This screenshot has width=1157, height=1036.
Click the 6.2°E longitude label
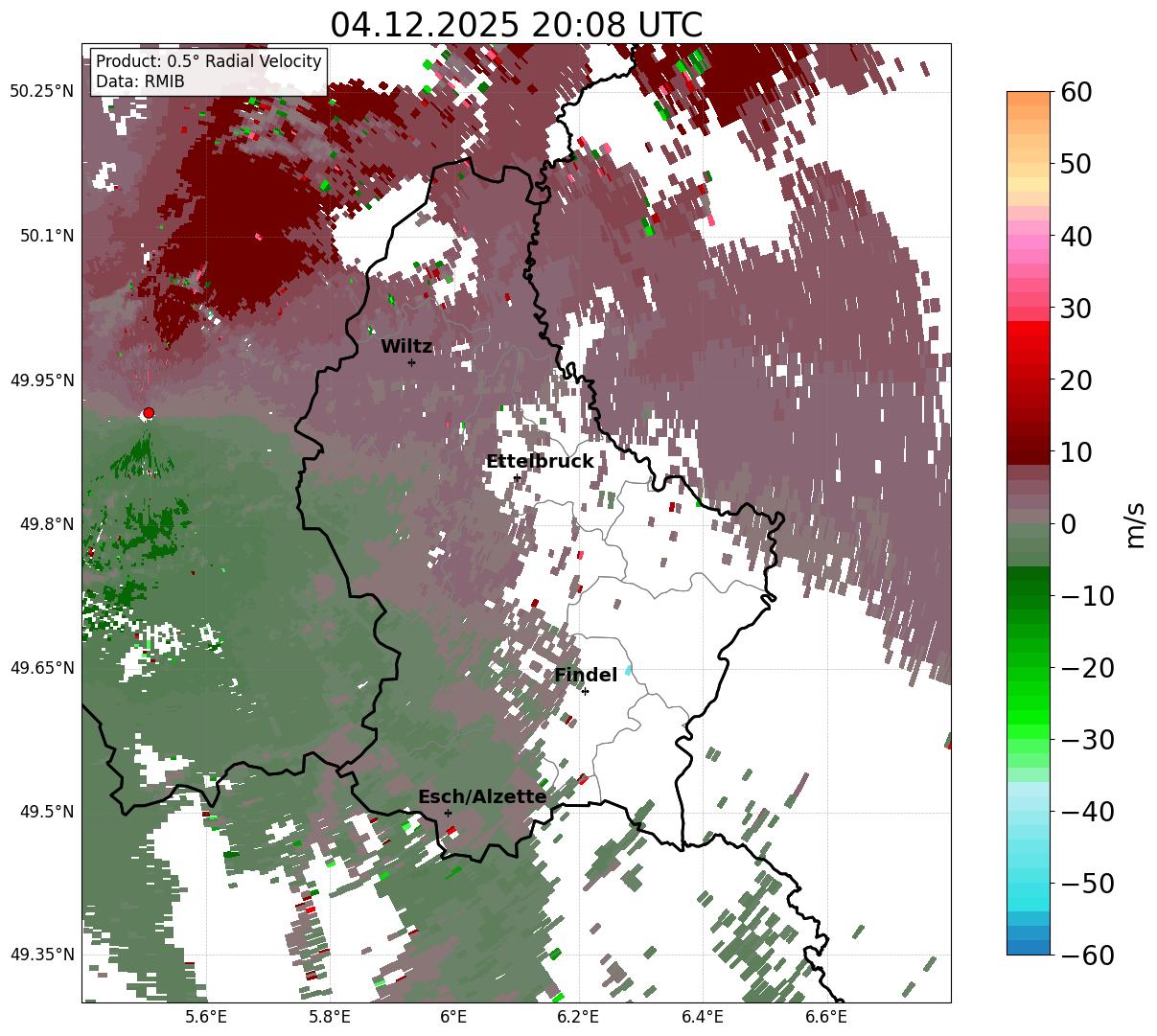click(578, 1017)
